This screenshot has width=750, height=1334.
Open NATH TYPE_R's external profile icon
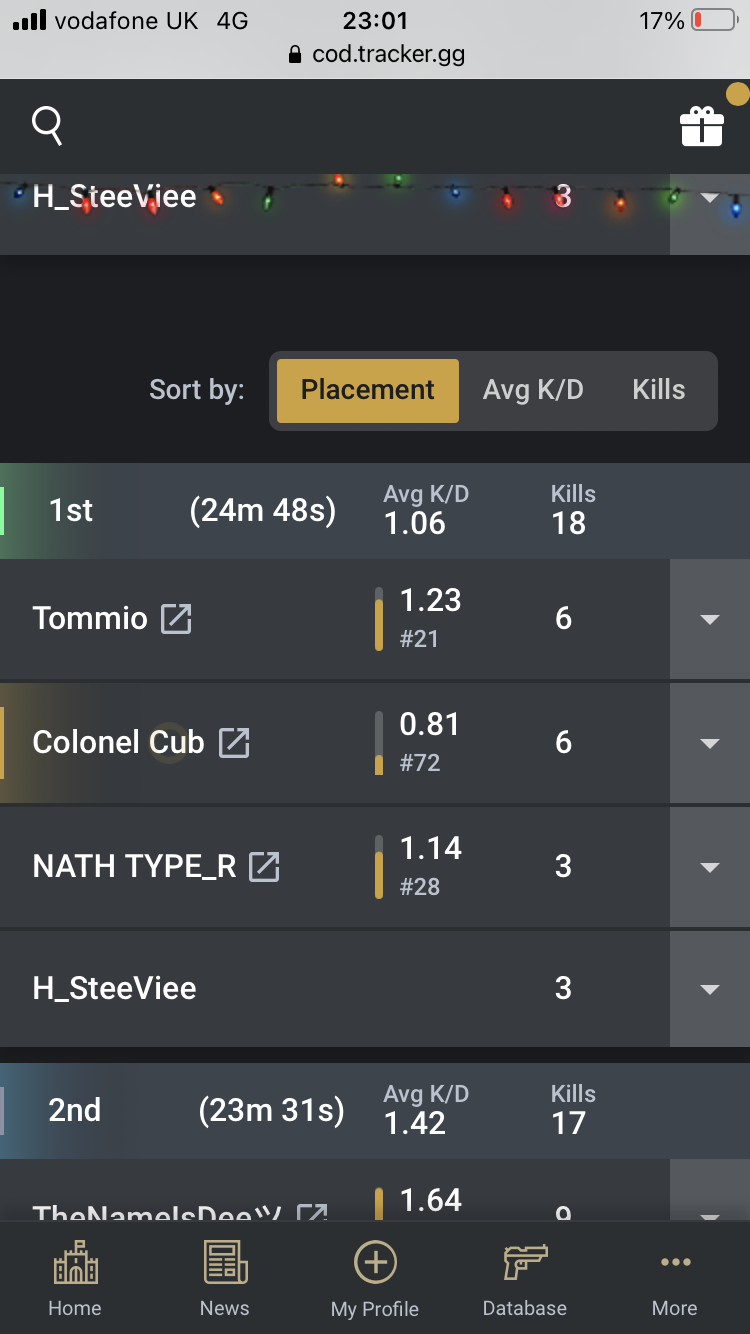pos(264,866)
